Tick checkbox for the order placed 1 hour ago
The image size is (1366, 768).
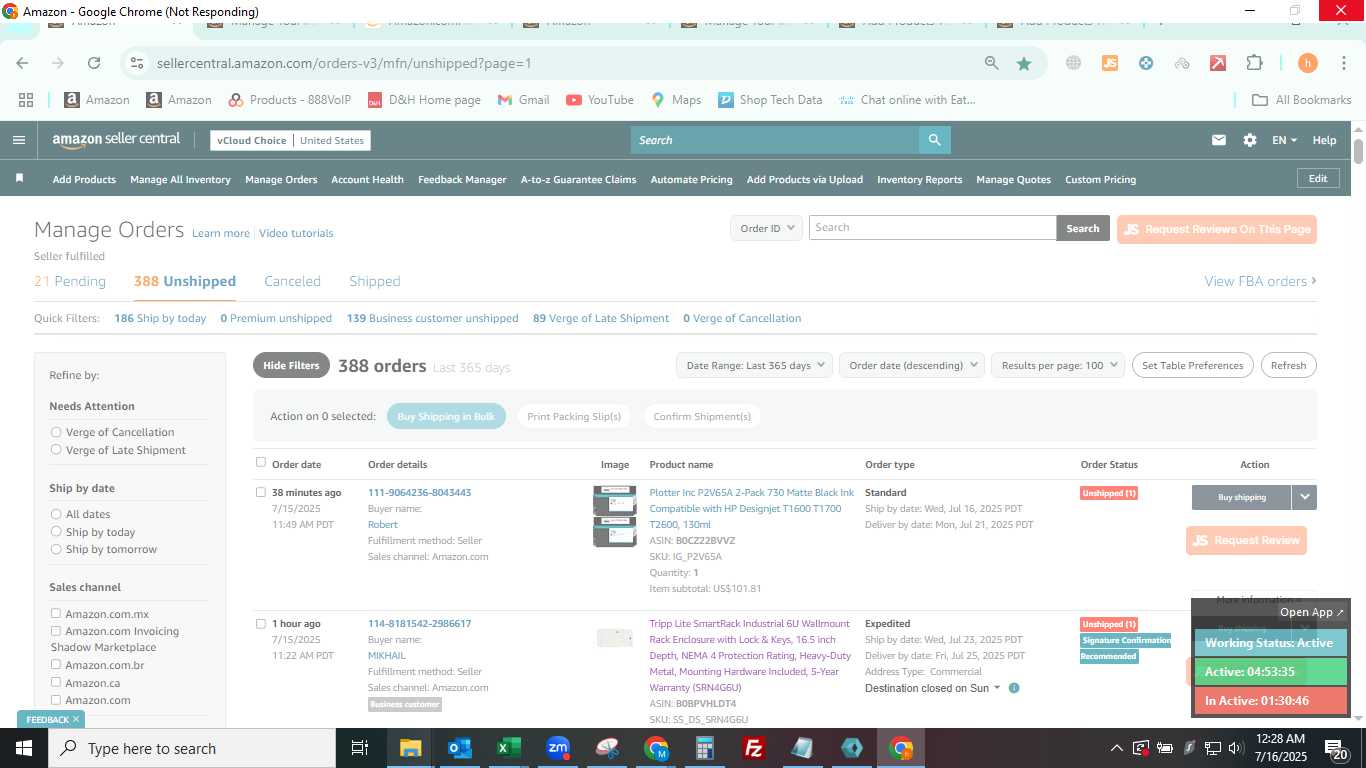tap(261, 623)
